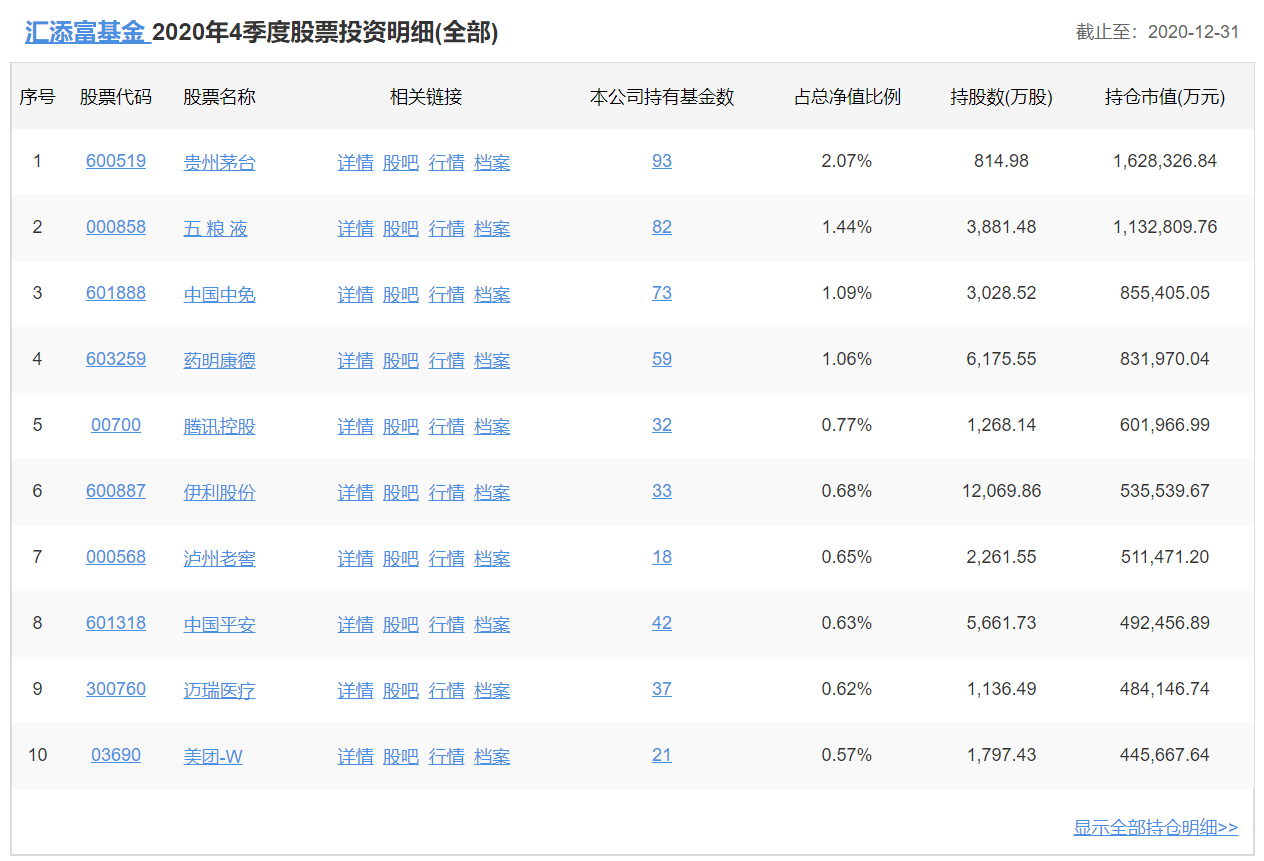
Task: Open stock name 腾讯控股
Action: [219, 426]
